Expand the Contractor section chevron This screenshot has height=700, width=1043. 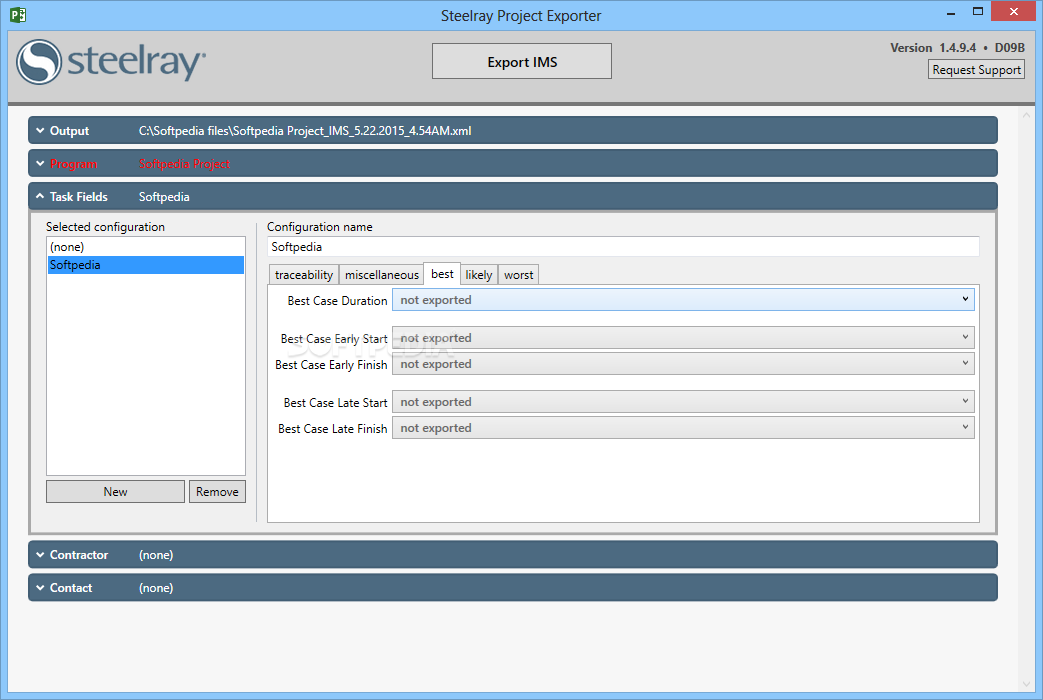(x=41, y=555)
